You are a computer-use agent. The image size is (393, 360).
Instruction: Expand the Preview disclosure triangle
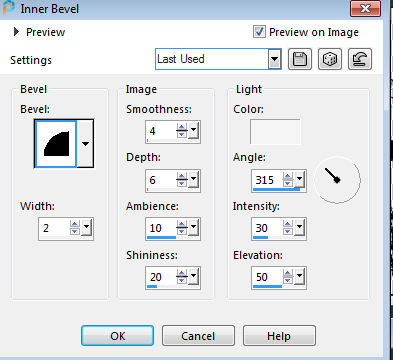tap(16, 32)
